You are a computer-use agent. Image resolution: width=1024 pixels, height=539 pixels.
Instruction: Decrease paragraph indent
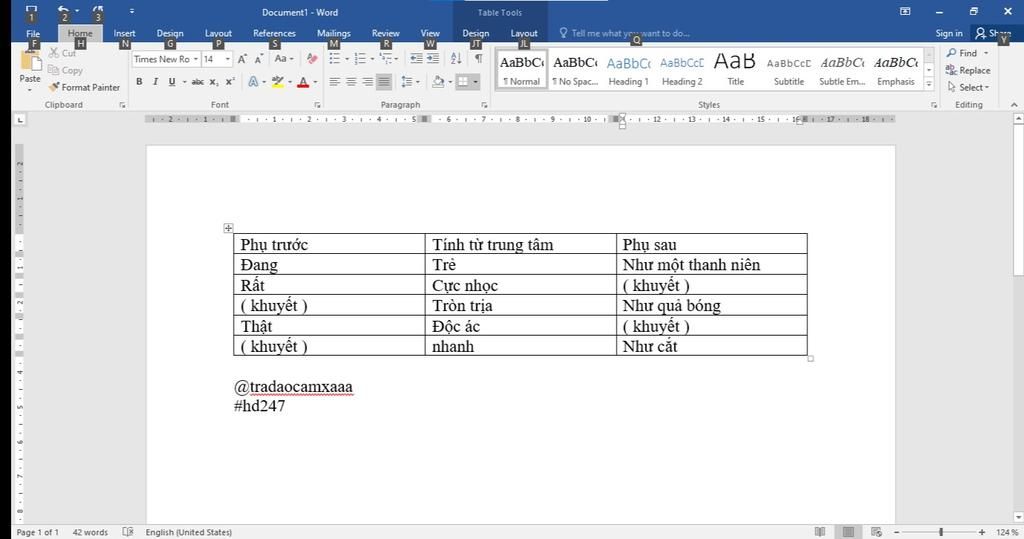416,59
